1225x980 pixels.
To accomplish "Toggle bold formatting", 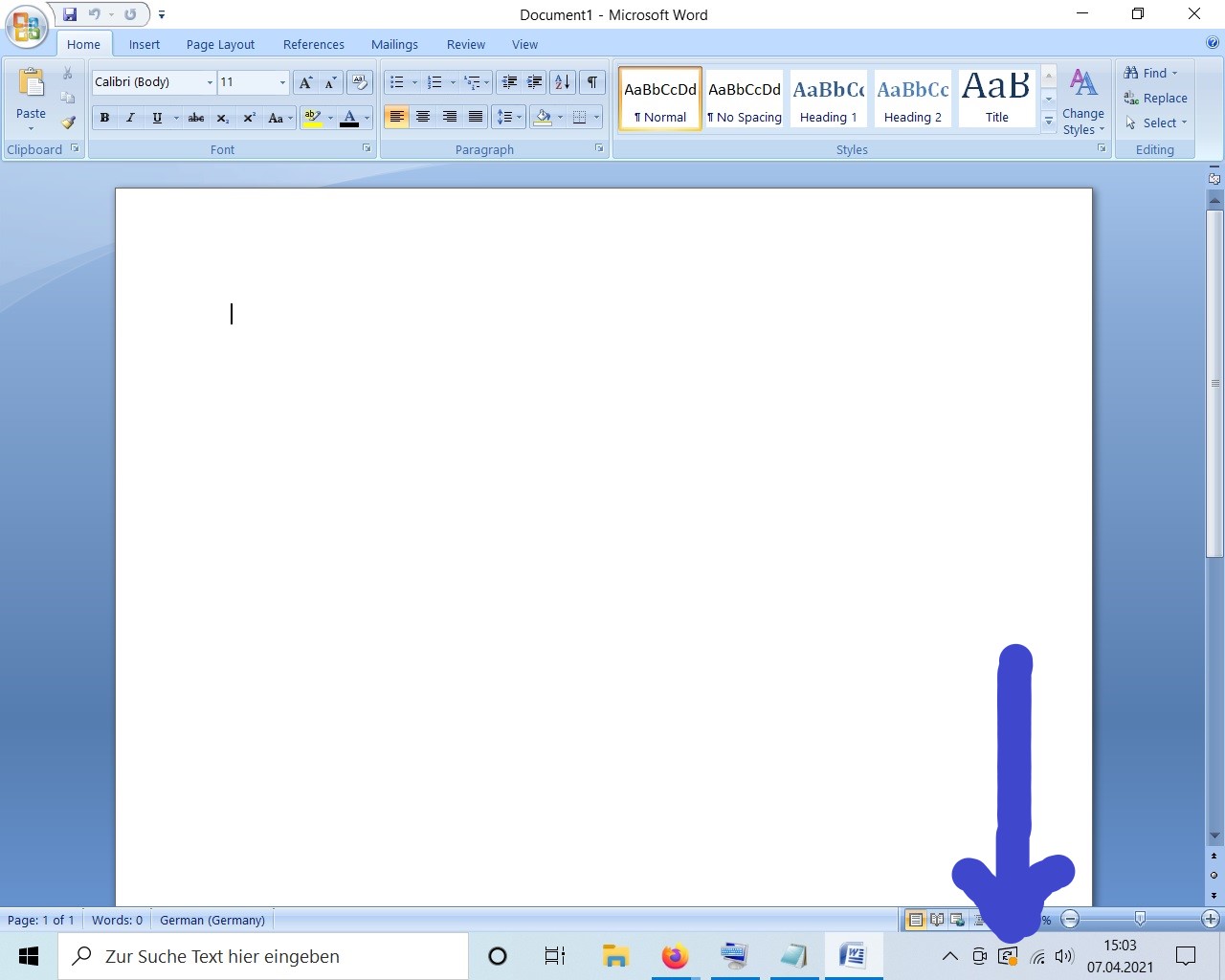I will pyautogui.click(x=104, y=118).
